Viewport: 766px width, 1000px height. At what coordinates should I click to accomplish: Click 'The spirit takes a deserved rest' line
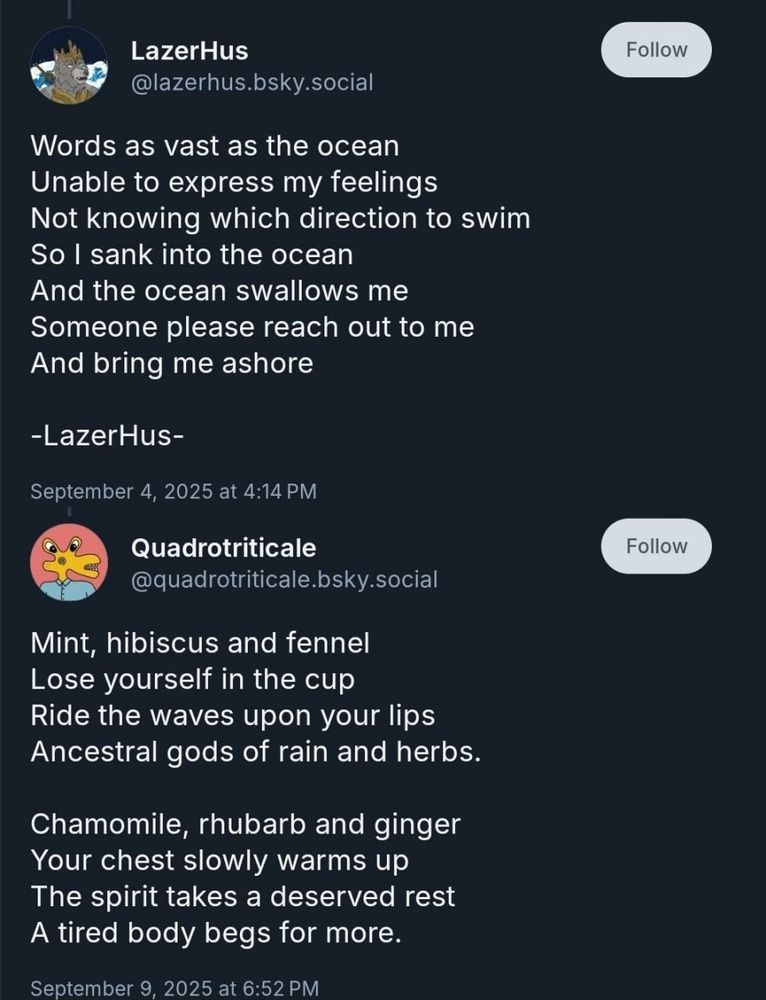click(x=243, y=897)
